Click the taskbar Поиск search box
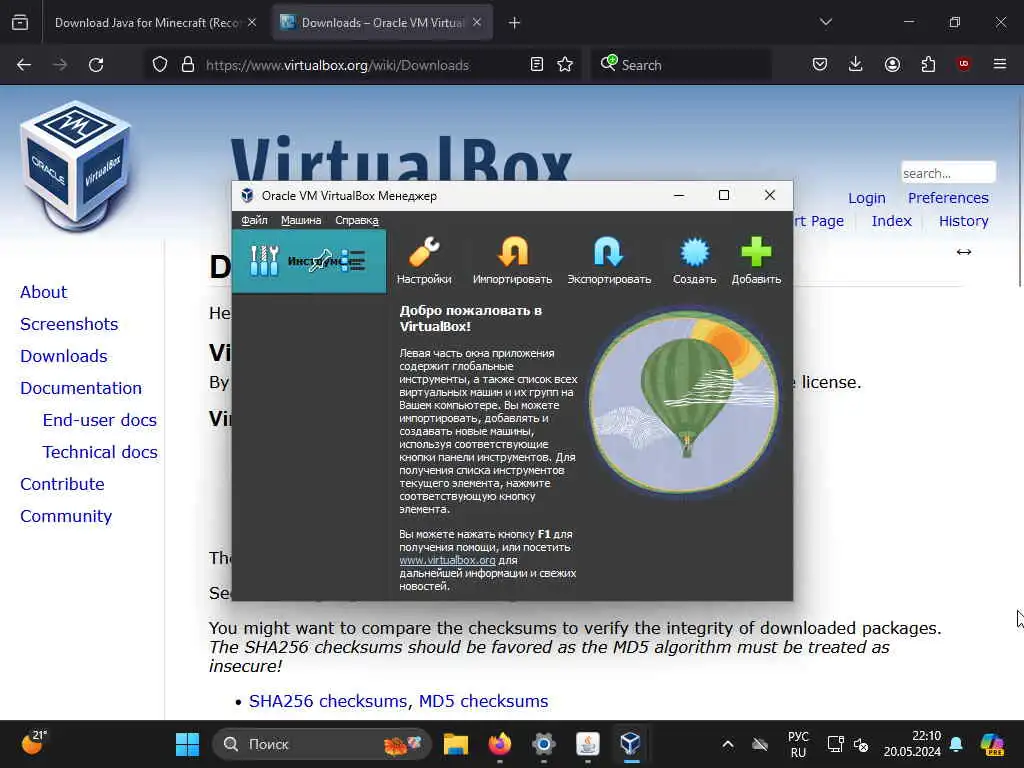 322,744
